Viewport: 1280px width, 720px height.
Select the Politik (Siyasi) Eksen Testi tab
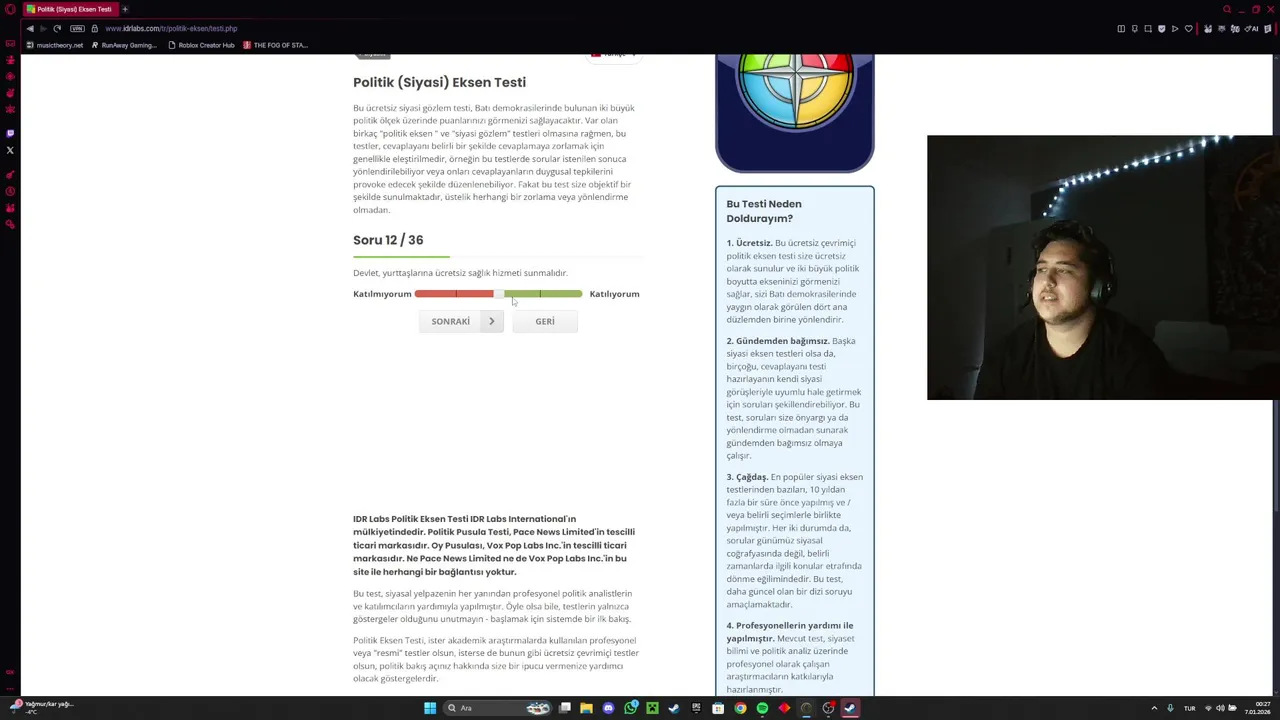tap(70, 9)
